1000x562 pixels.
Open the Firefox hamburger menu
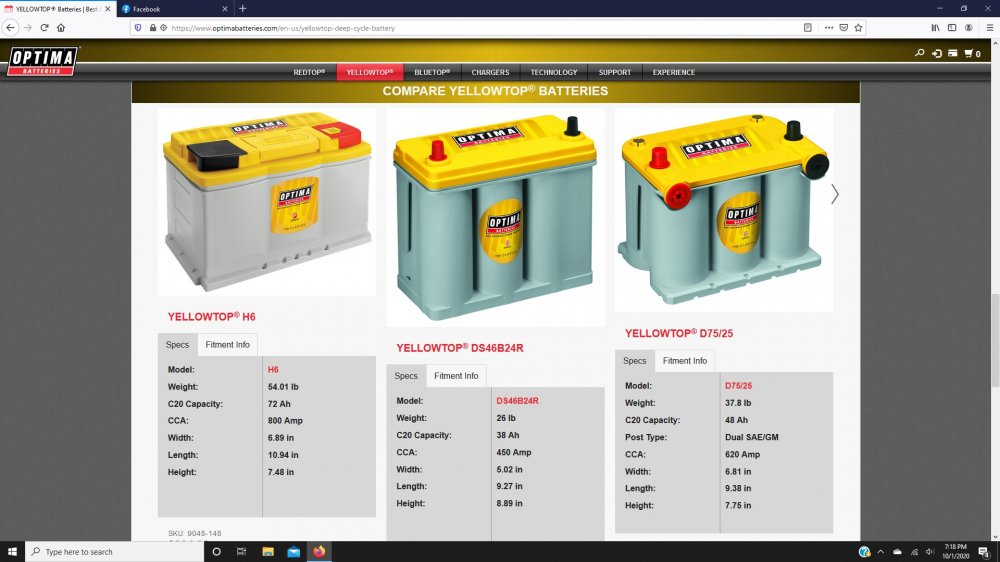[x=987, y=28]
